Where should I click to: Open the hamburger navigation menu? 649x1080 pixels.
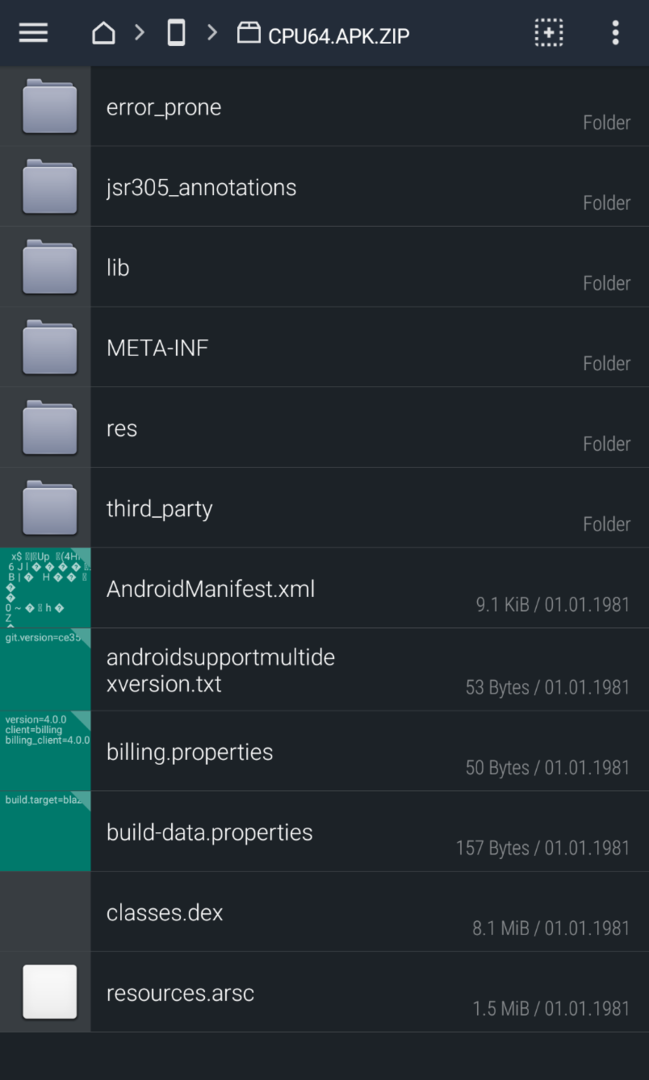(x=33, y=33)
